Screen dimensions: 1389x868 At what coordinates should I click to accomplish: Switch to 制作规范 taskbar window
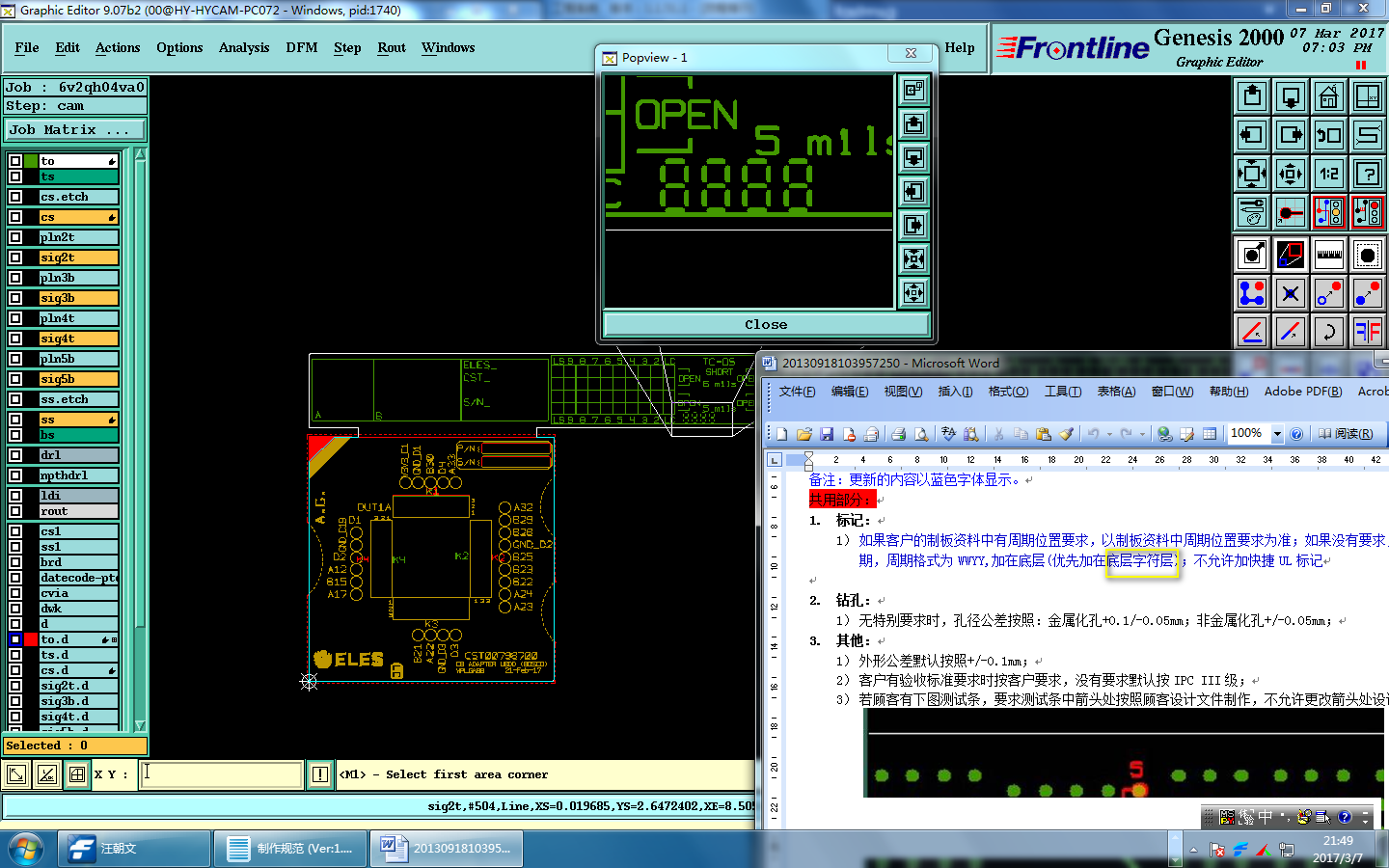click(x=289, y=849)
